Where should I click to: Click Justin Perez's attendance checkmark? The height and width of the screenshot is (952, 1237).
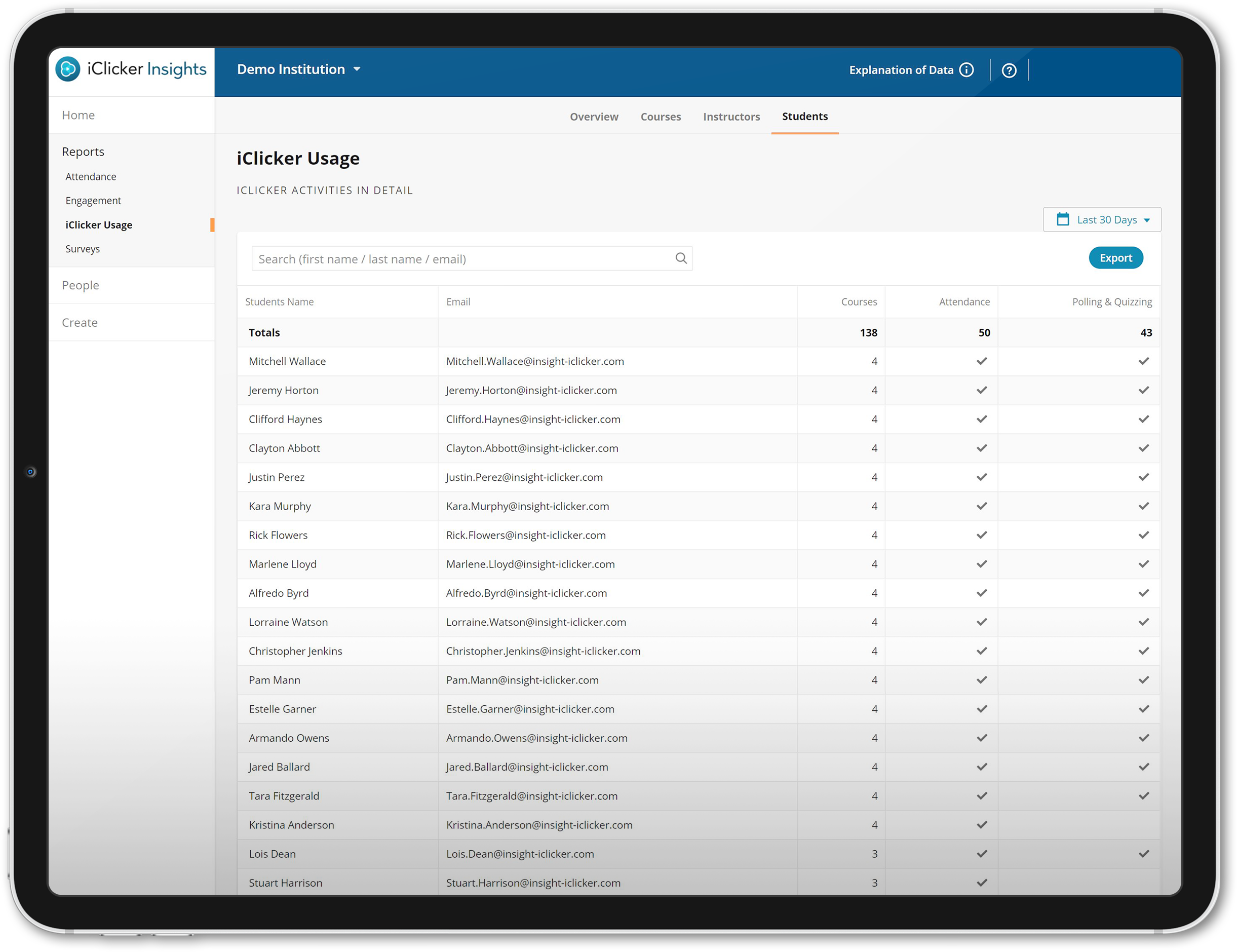982,477
